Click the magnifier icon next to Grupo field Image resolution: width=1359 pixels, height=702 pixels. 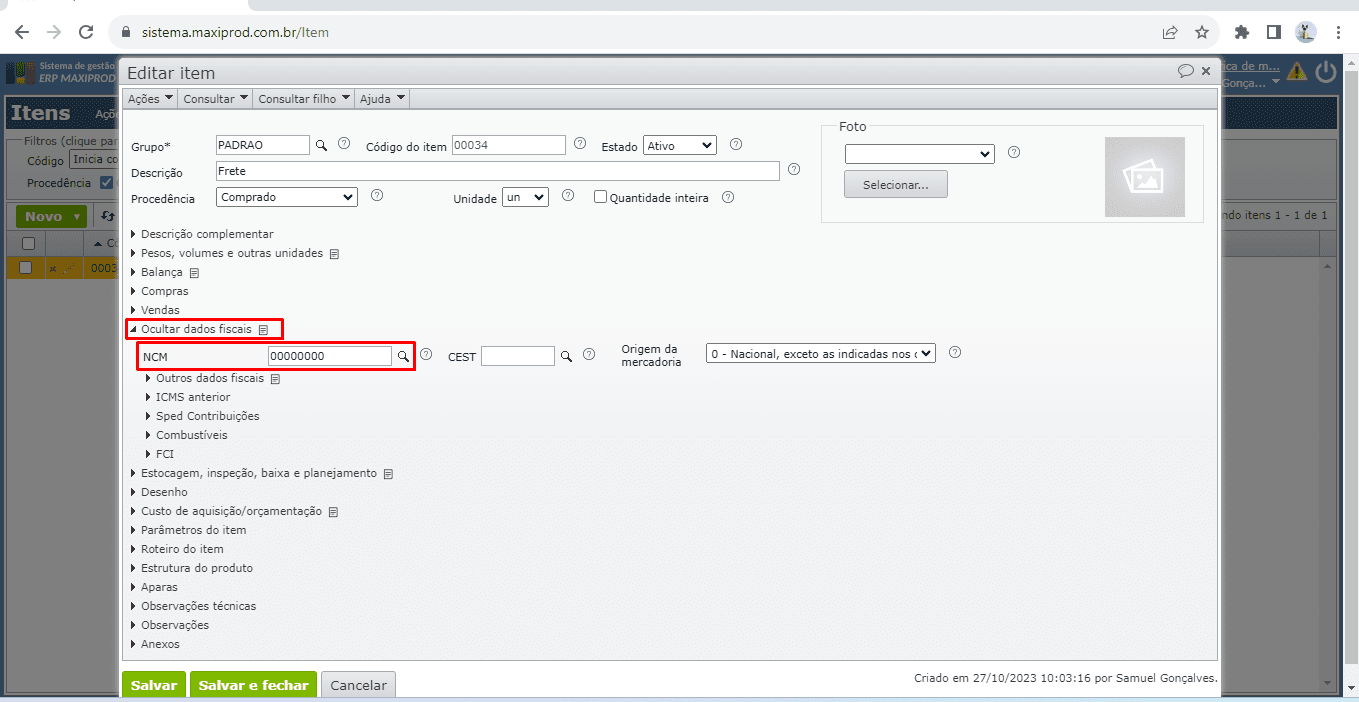coord(322,145)
